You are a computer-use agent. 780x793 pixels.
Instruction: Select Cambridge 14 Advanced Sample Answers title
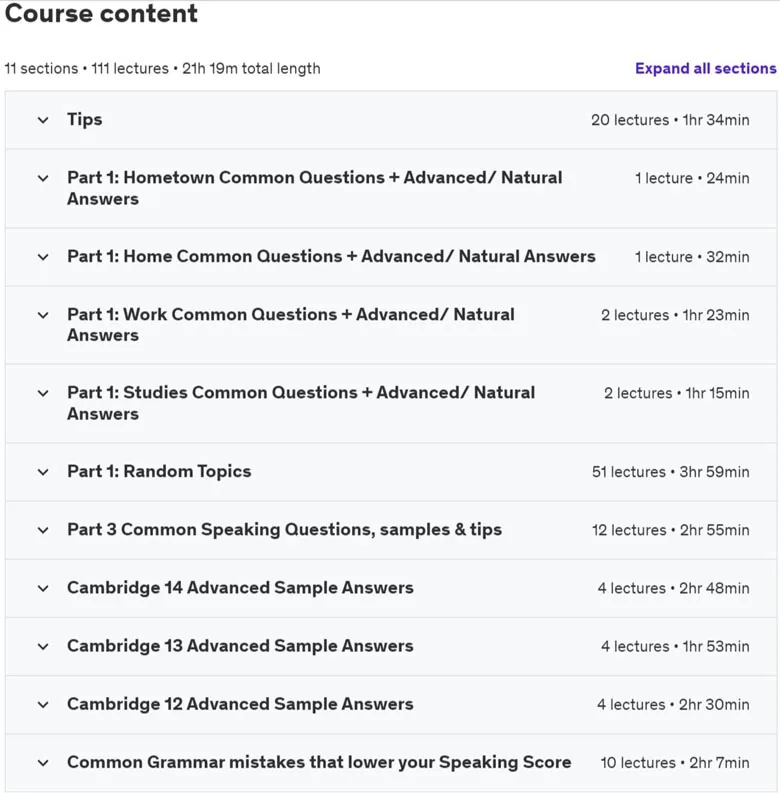pyautogui.click(x=240, y=588)
